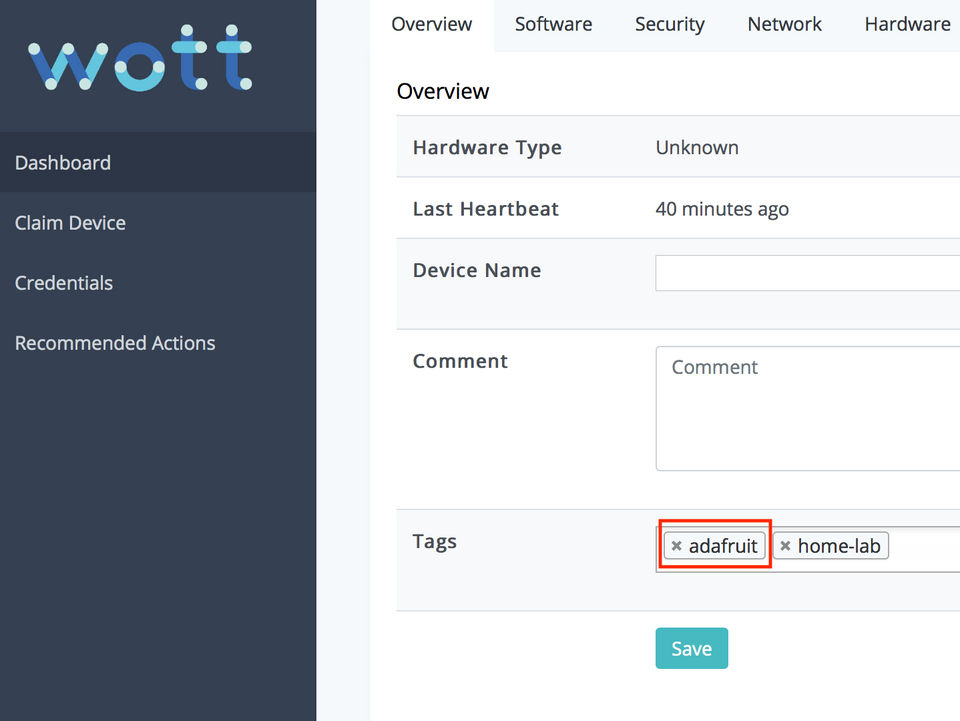Click empty space in Tags field

click(925, 546)
